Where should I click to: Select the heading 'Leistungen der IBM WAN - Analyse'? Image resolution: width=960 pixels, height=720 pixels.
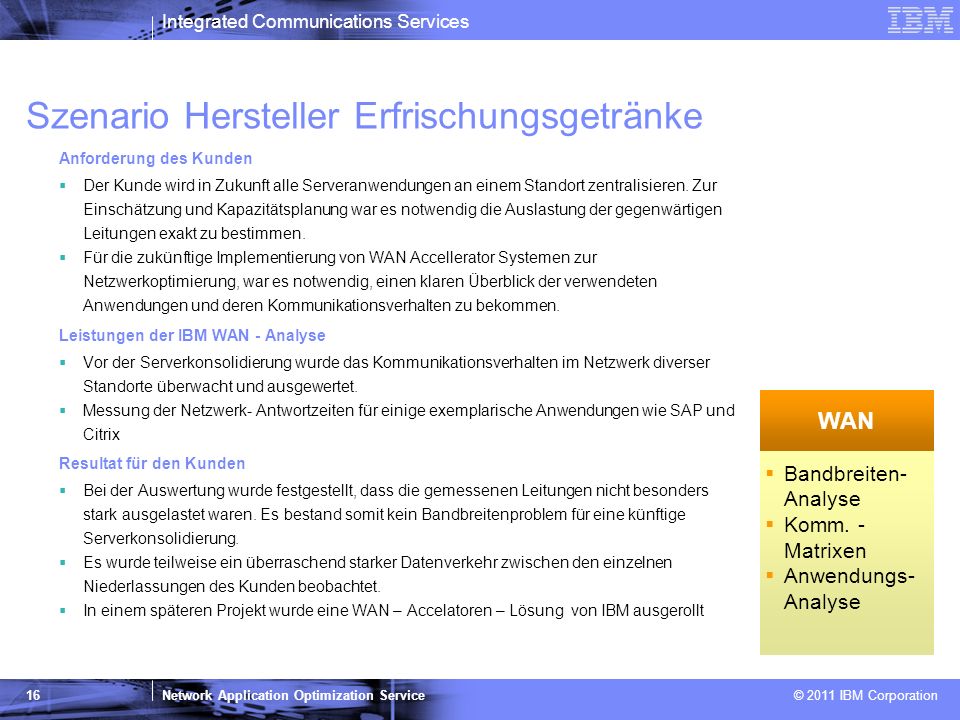pyautogui.click(x=192, y=336)
